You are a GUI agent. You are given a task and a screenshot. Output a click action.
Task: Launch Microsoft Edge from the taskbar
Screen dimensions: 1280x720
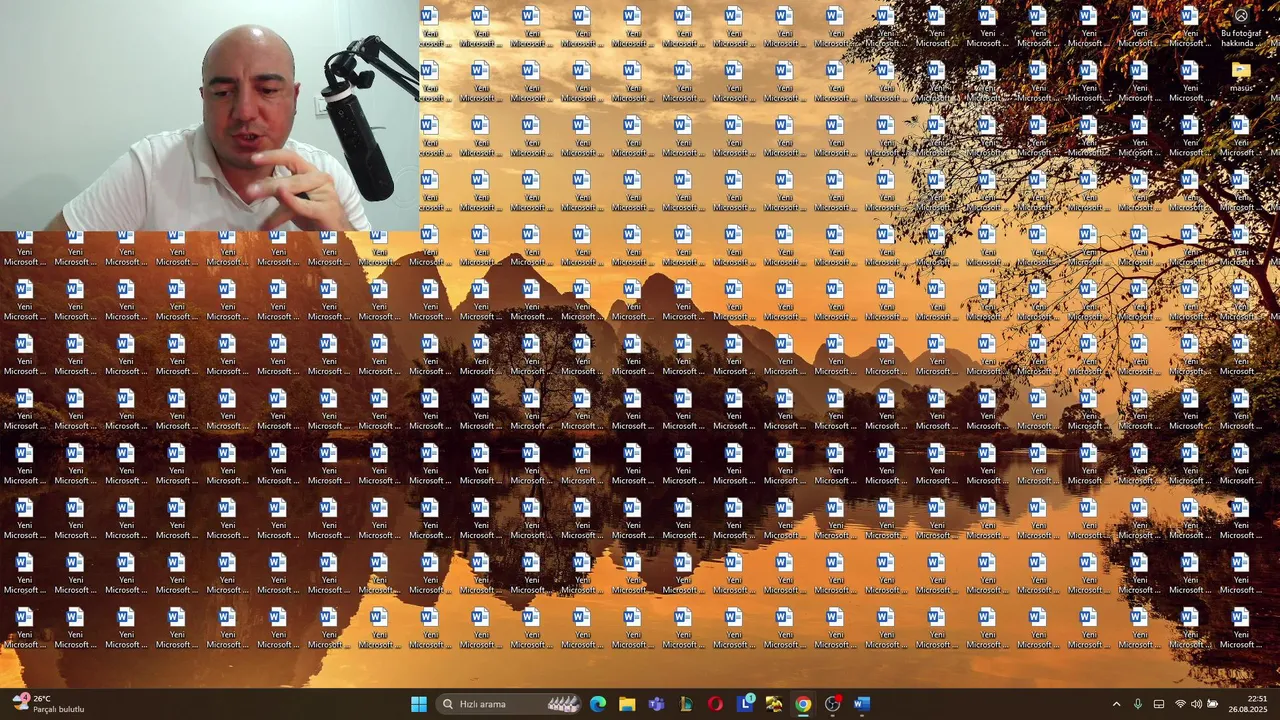(598, 704)
